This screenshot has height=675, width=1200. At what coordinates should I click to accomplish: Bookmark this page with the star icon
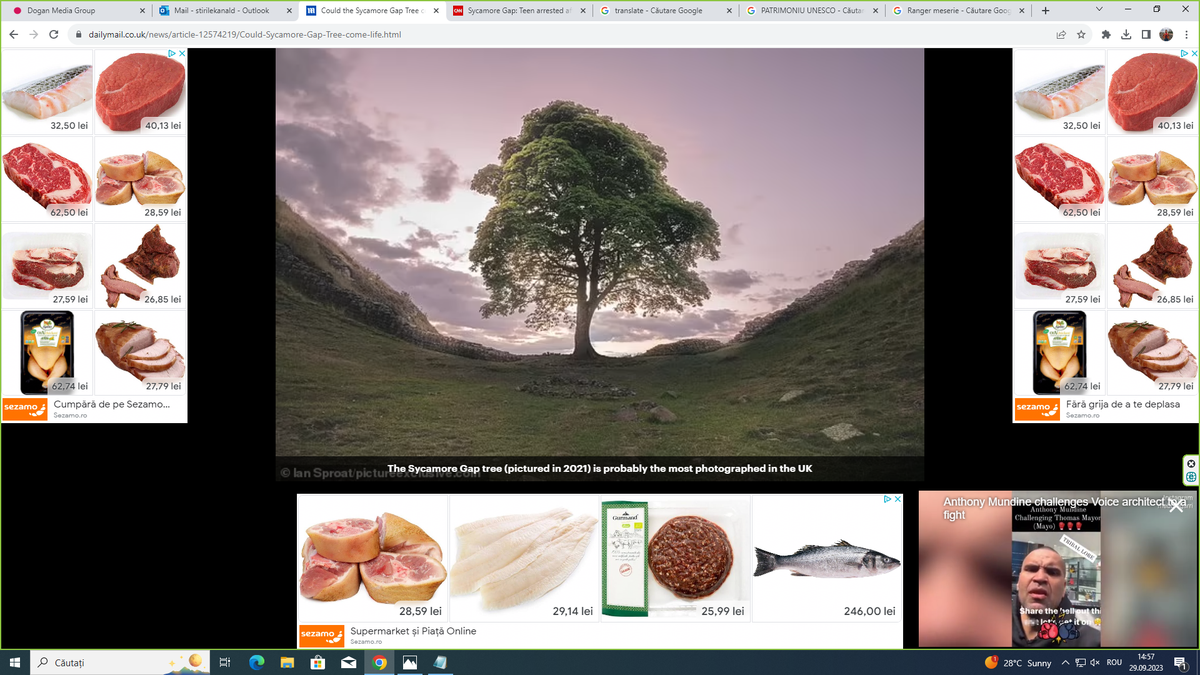point(1081,34)
